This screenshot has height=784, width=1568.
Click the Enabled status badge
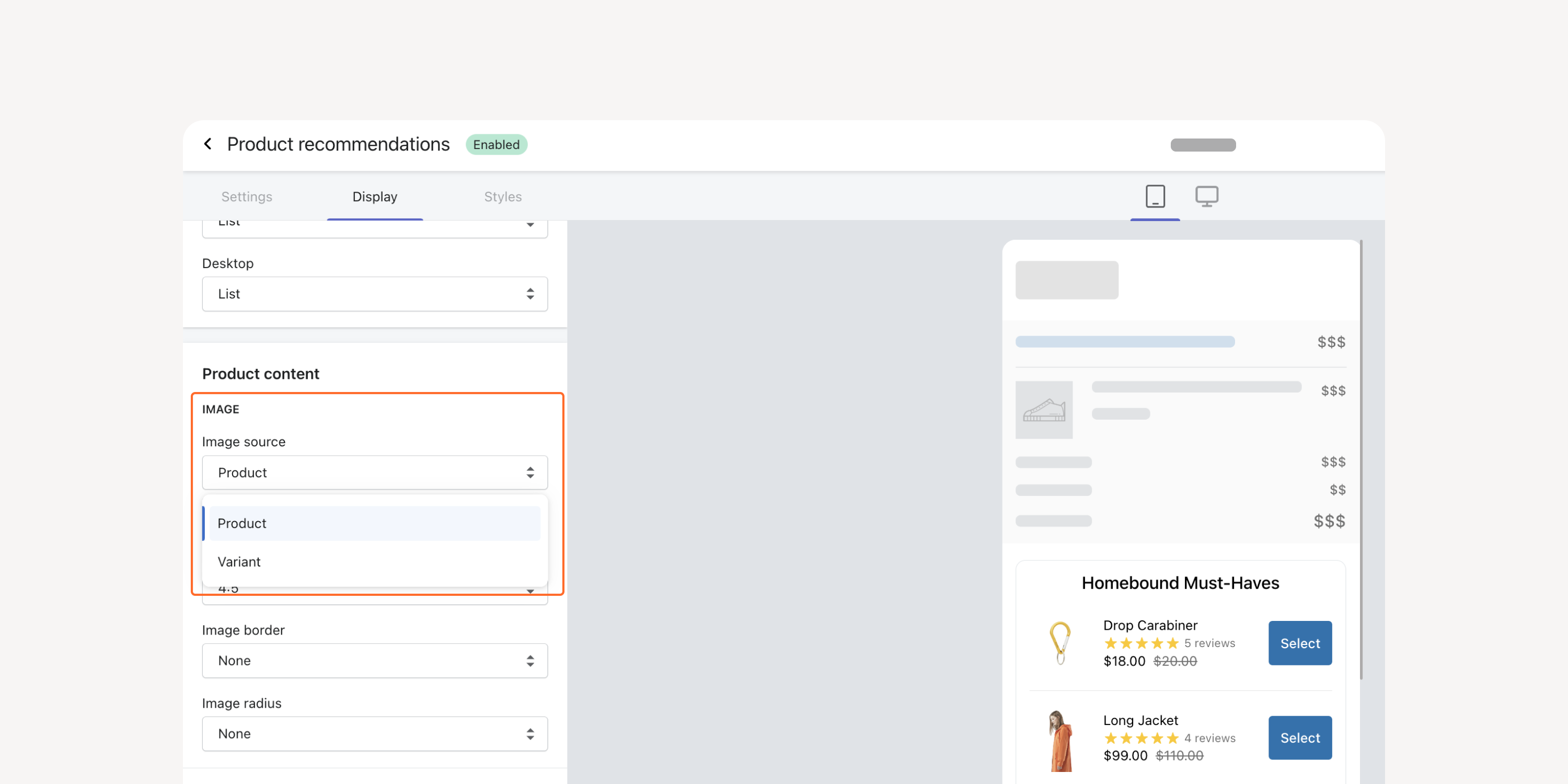(496, 144)
